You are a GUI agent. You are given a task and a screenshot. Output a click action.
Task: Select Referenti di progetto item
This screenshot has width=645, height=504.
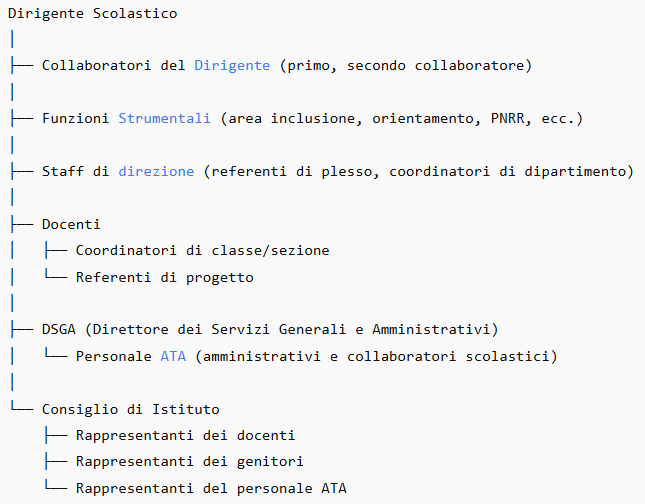tap(164, 277)
